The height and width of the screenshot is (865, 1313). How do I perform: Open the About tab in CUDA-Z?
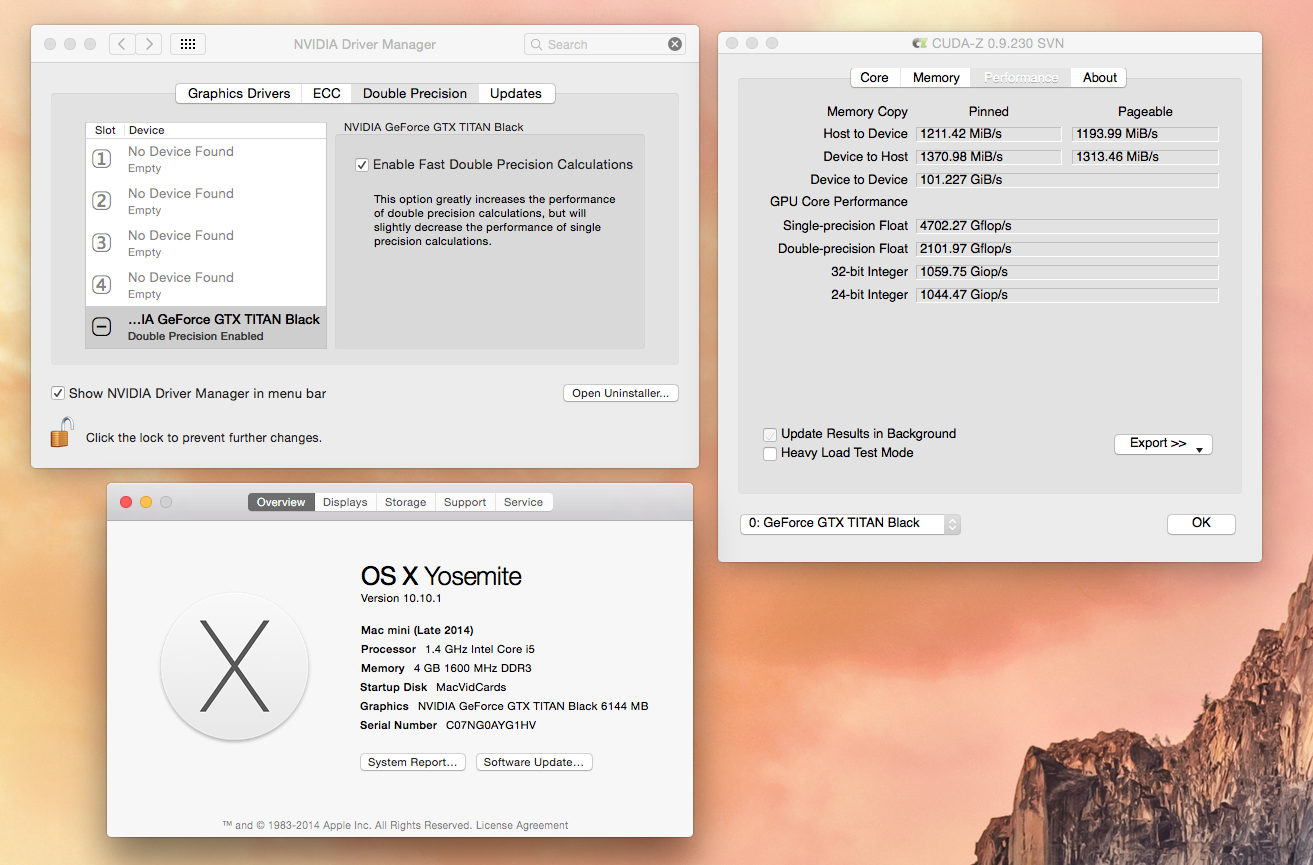(1100, 77)
